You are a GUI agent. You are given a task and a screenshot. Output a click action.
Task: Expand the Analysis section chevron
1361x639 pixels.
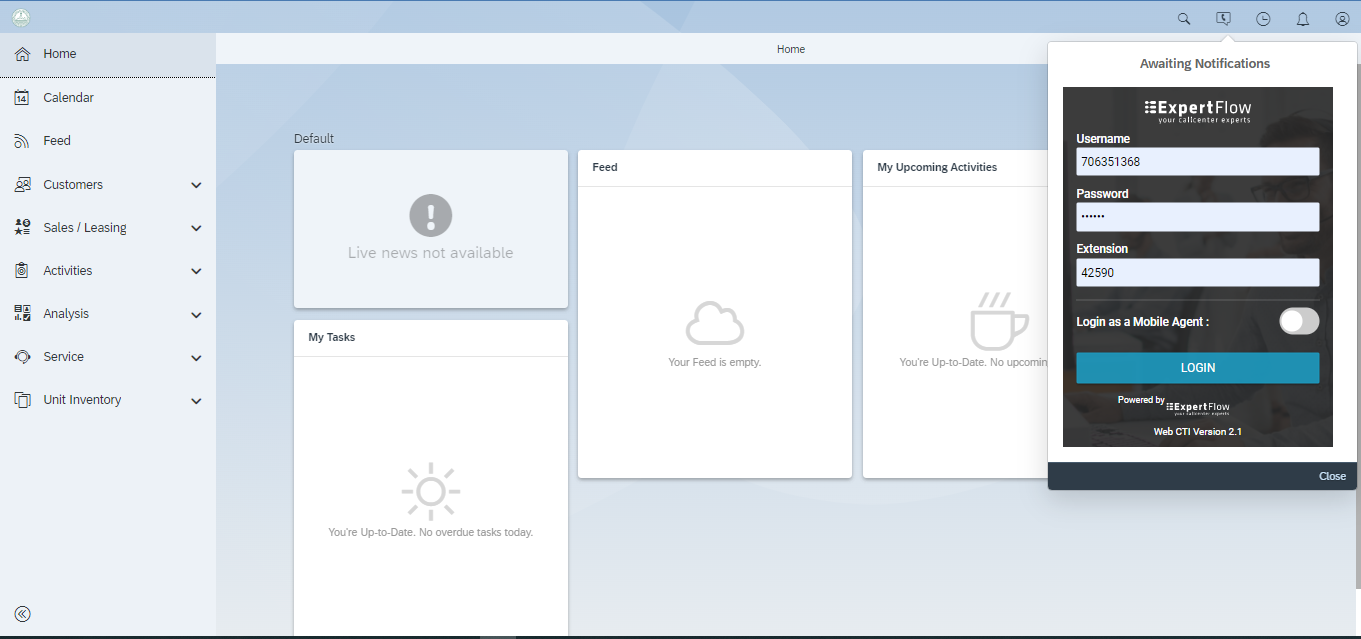pyautogui.click(x=196, y=315)
